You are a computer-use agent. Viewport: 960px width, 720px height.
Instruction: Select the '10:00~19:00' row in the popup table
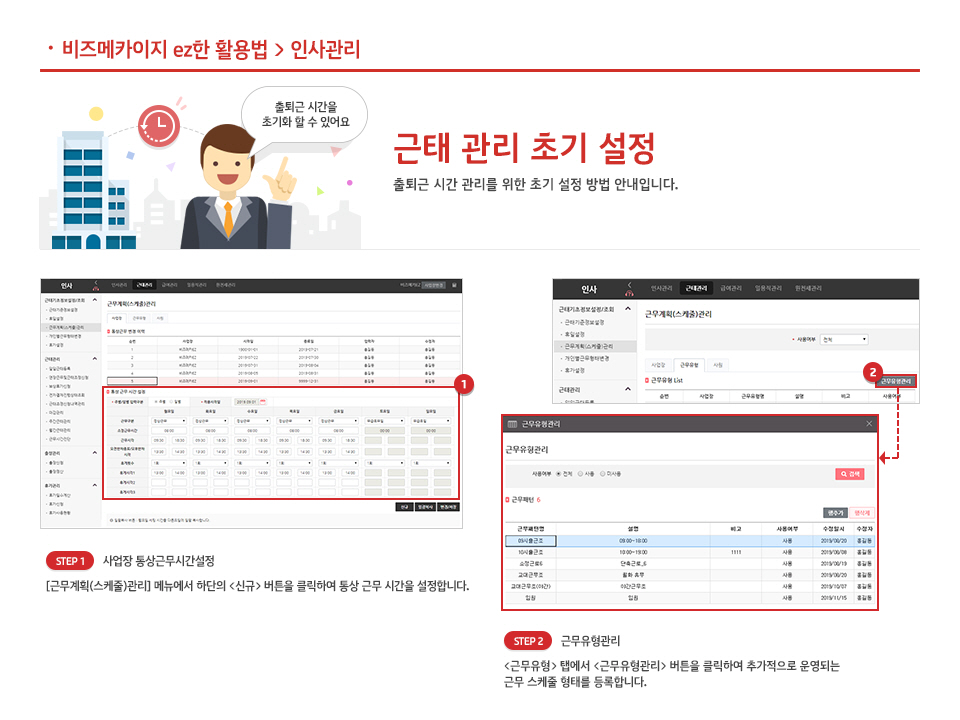point(690,552)
